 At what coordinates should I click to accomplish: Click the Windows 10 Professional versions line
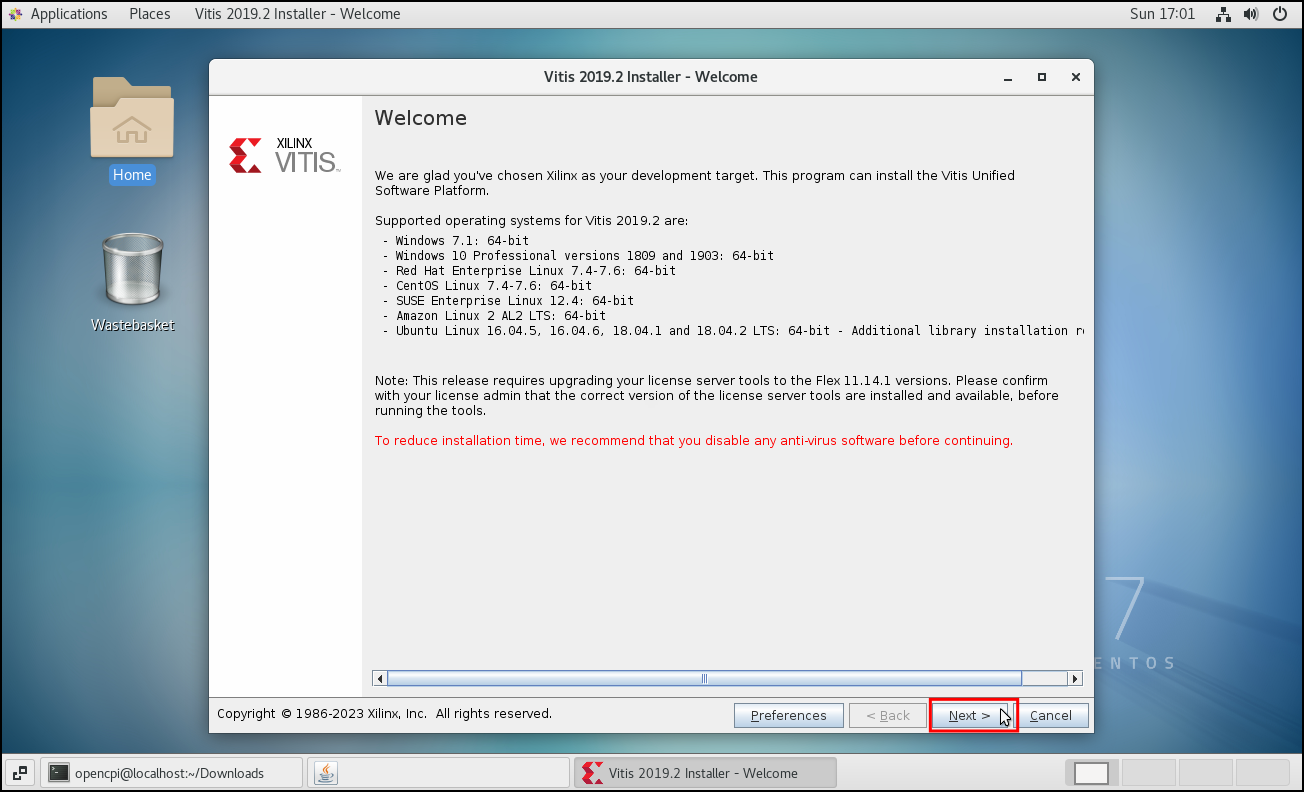578,256
